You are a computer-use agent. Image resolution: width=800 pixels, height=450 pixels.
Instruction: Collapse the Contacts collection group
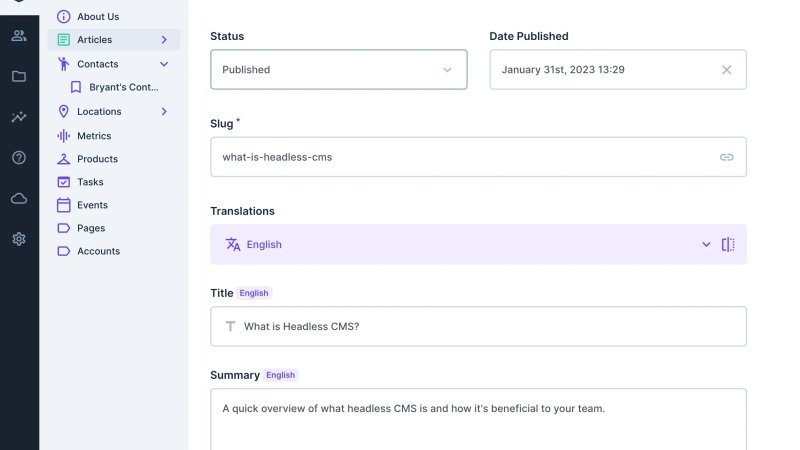pos(164,64)
